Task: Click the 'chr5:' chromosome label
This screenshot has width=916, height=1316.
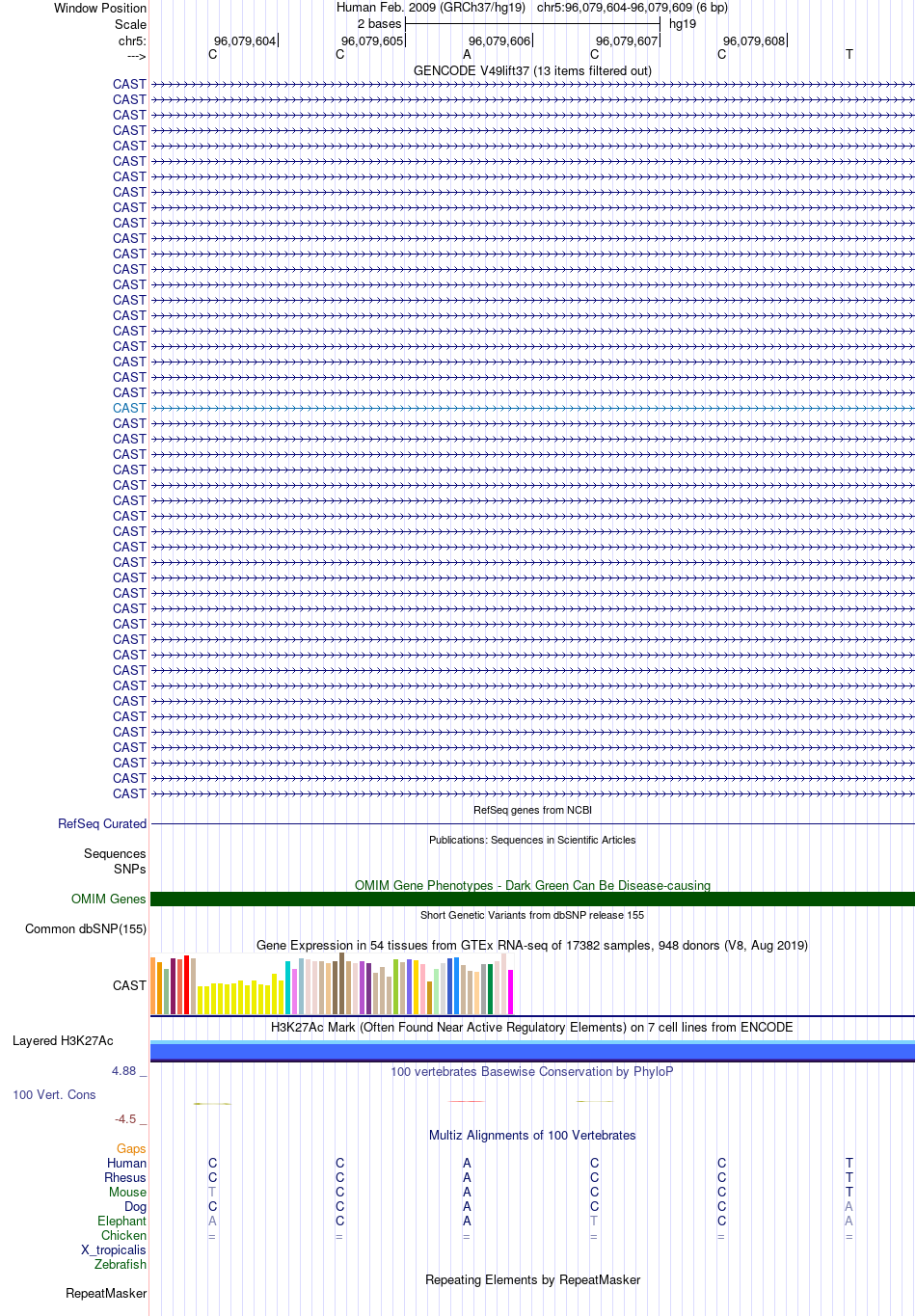Action: click(x=132, y=41)
